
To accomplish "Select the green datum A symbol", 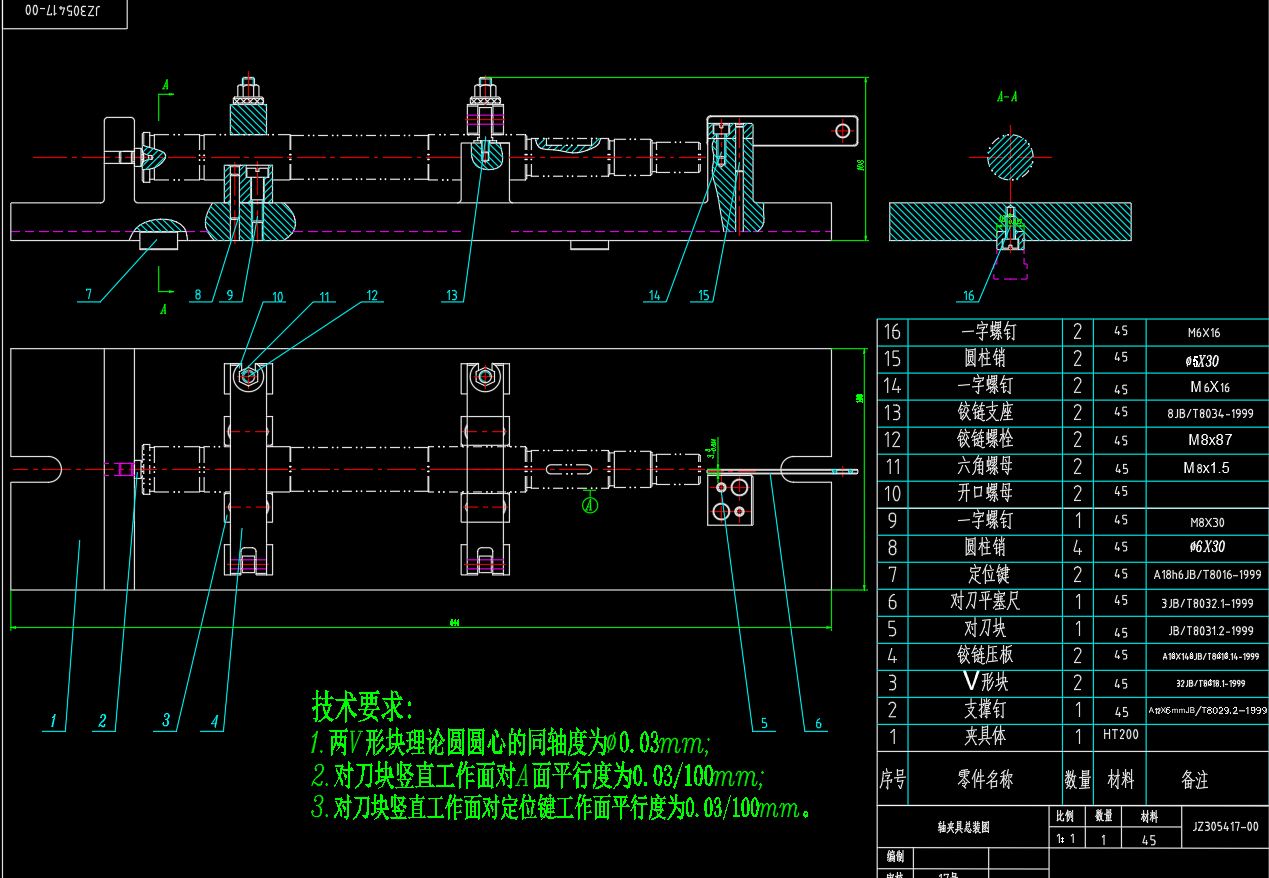I will (x=590, y=505).
